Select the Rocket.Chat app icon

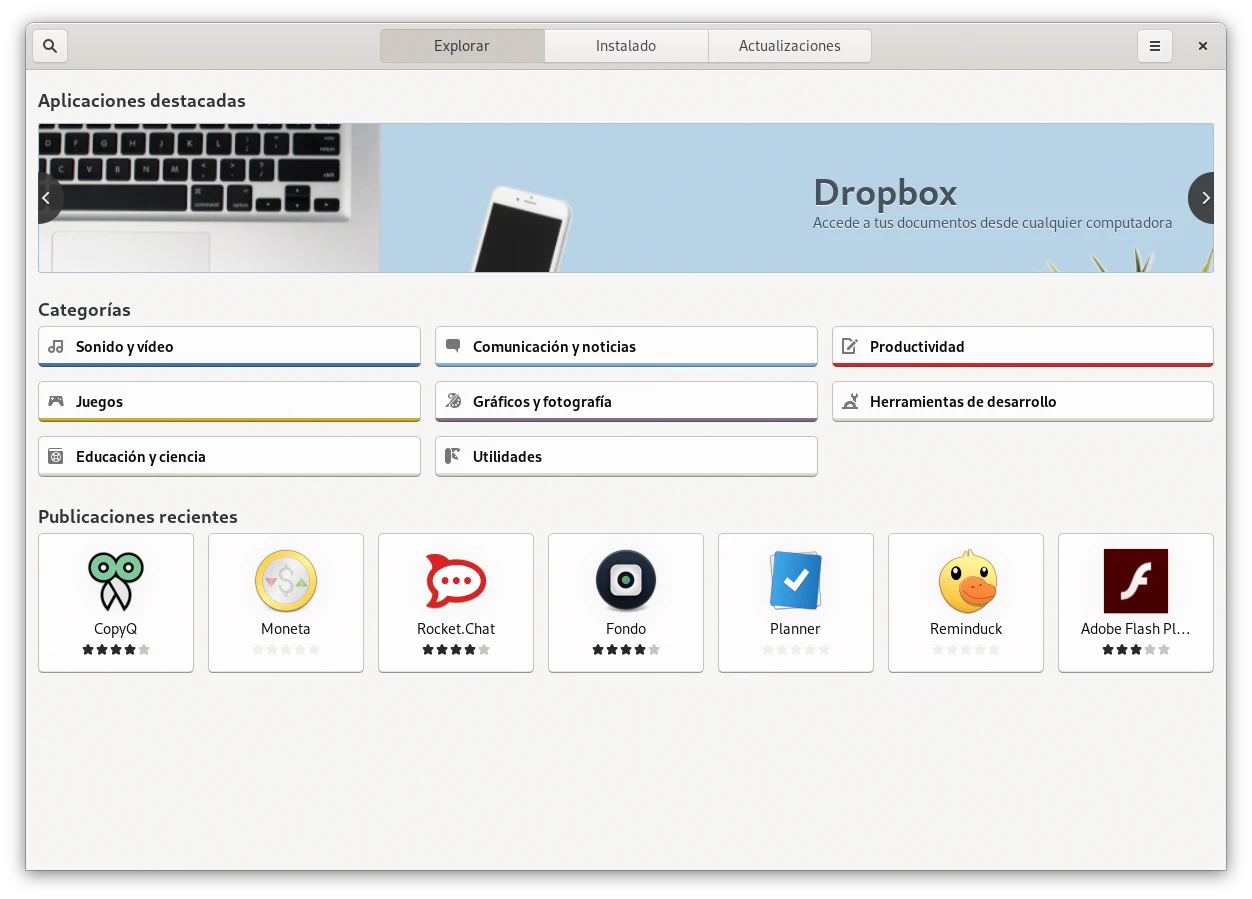[456, 581]
